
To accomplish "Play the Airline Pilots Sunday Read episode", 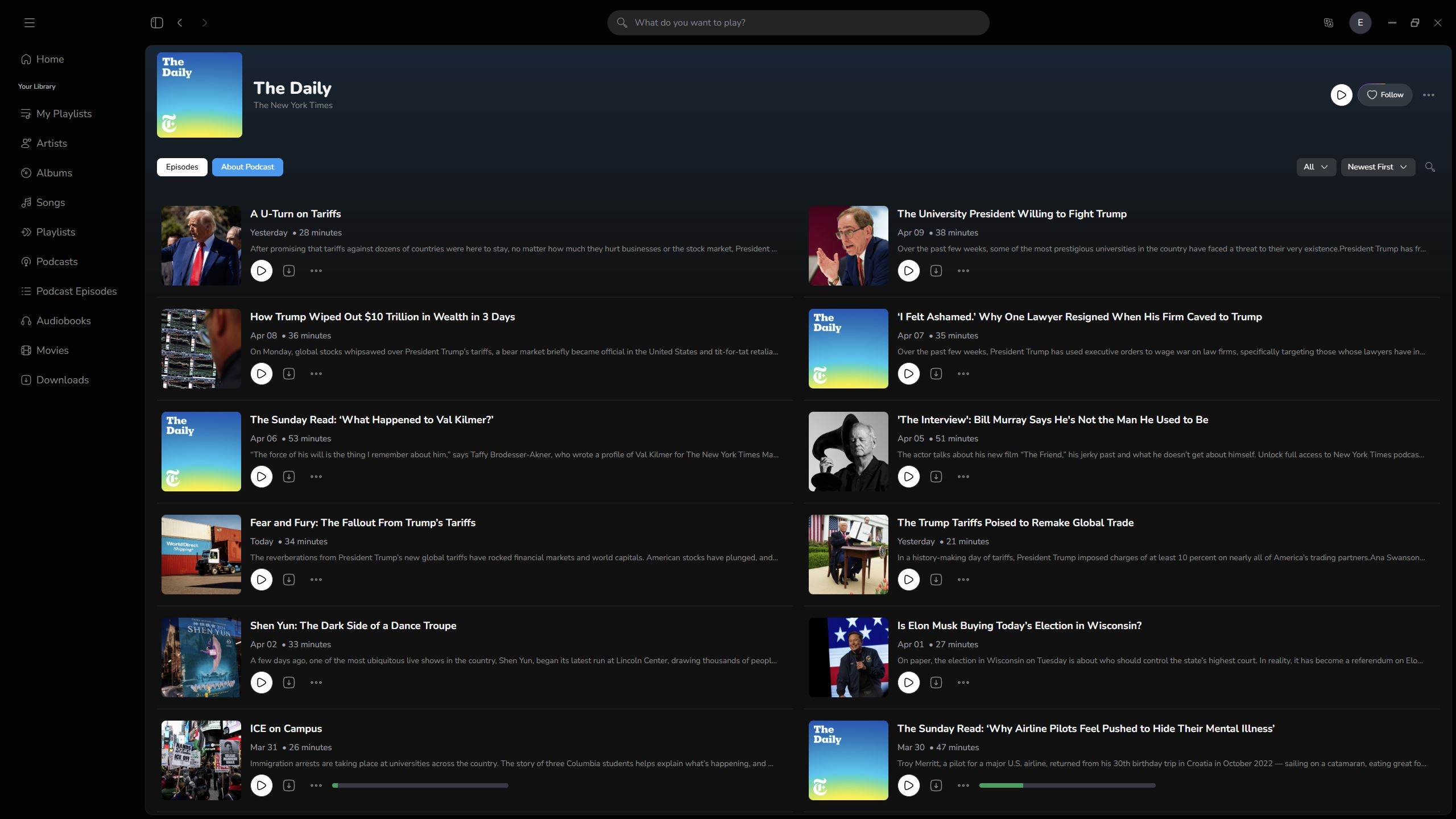I will pyautogui.click(x=909, y=785).
